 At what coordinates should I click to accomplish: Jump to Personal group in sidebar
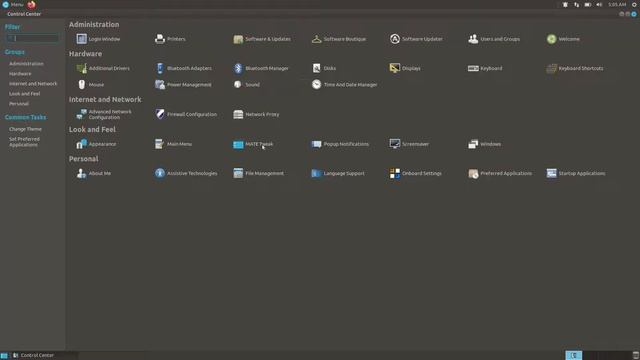(x=19, y=104)
